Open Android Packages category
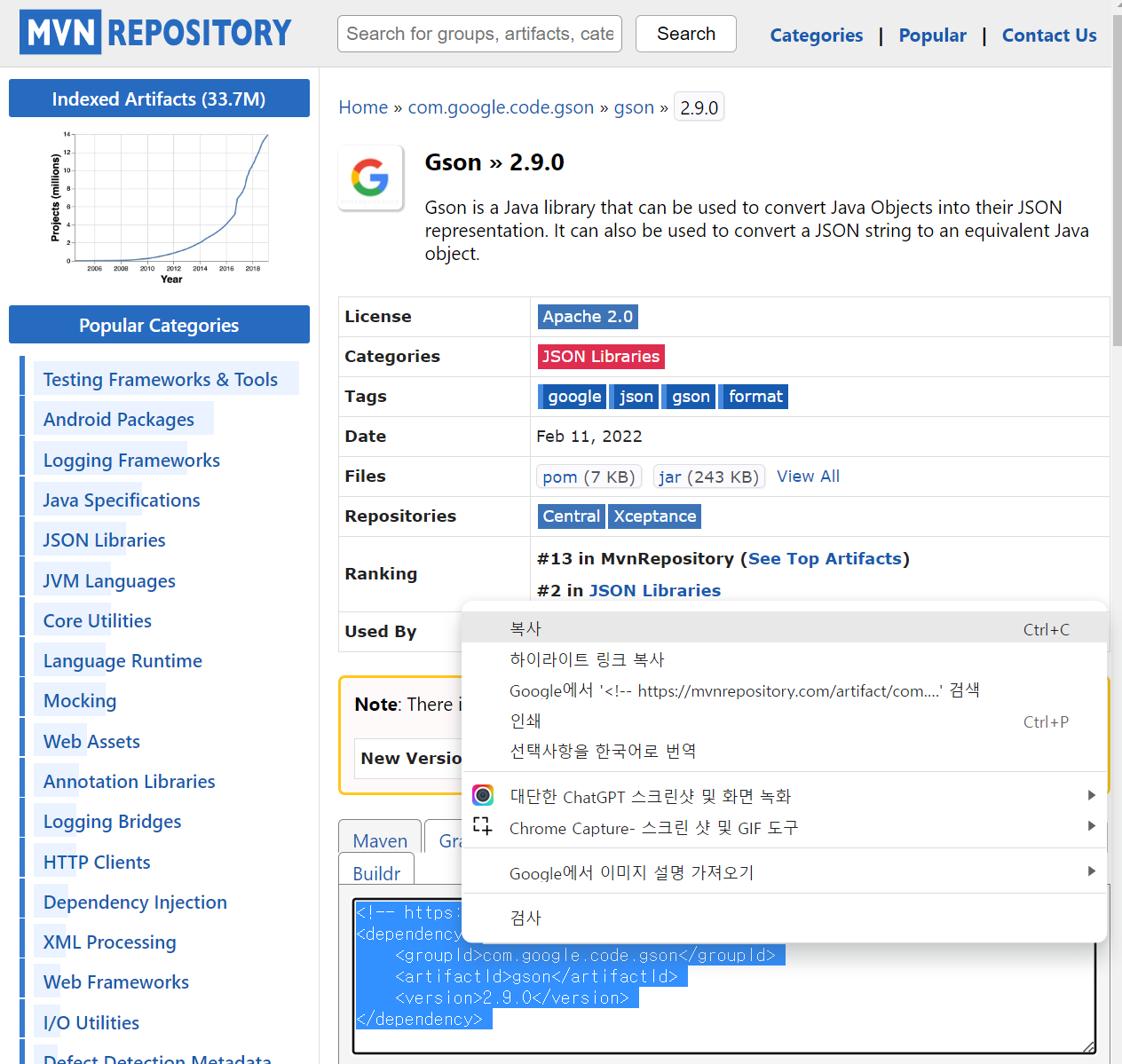 [x=119, y=420]
